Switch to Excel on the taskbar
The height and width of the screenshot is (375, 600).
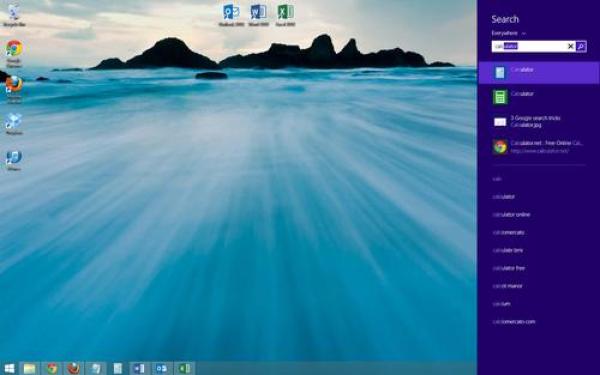[x=184, y=368]
